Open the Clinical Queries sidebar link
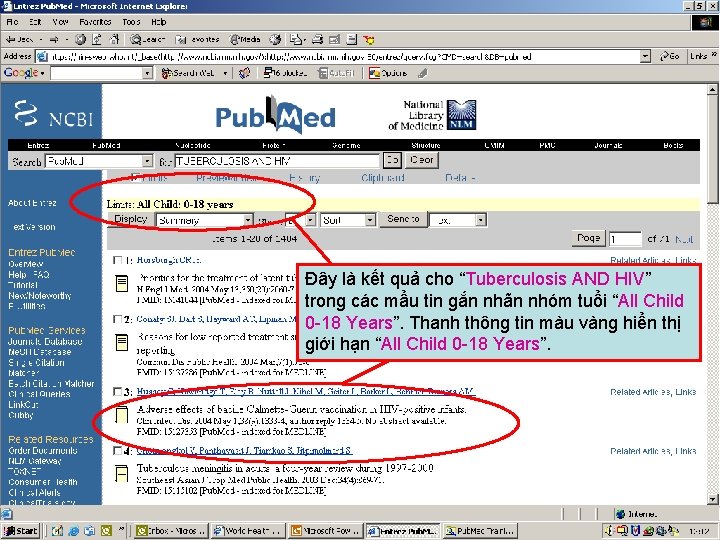 [39, 394]
